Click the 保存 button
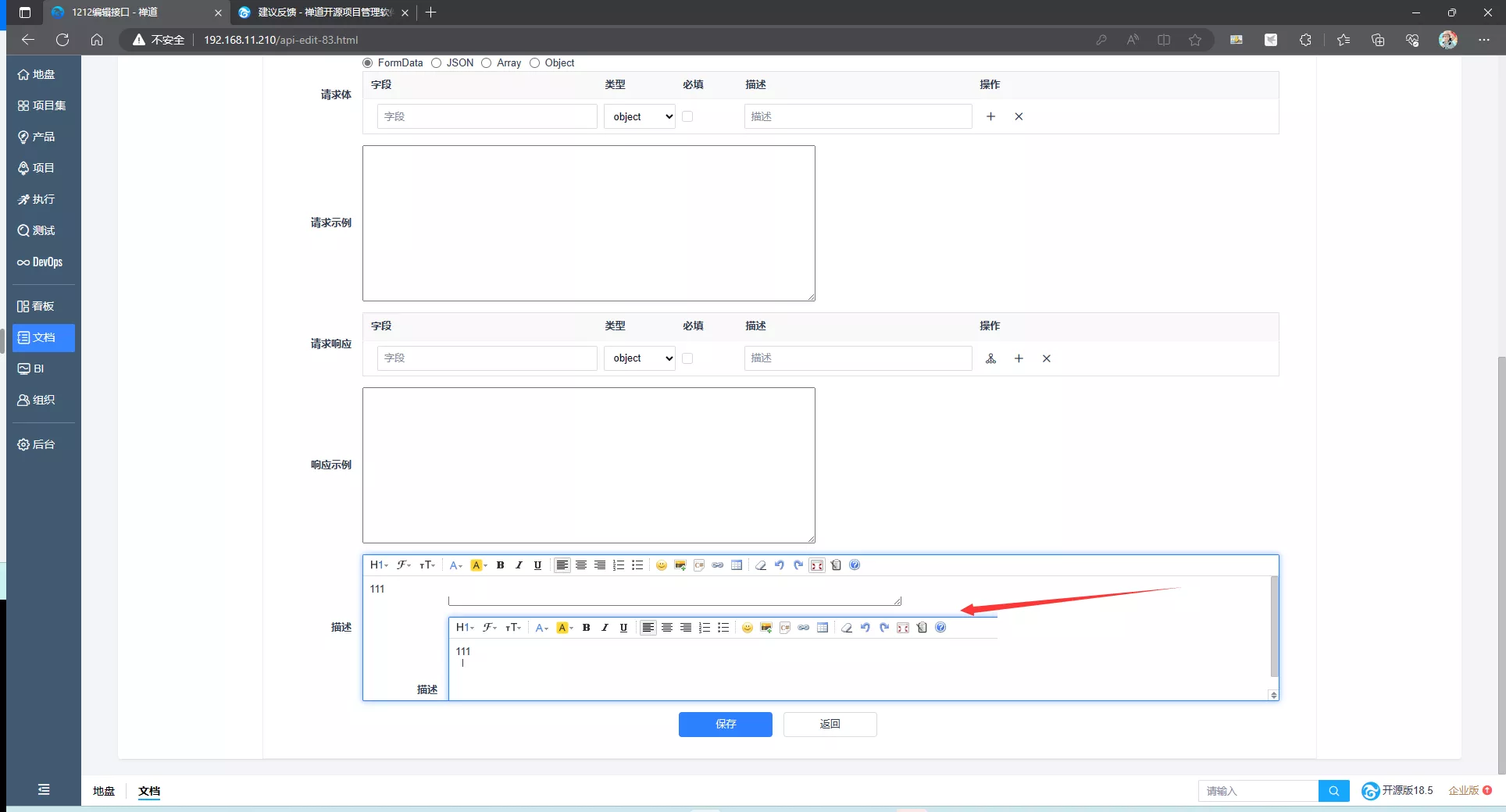This screenshot has width=1506, height=812. (726, 725)
